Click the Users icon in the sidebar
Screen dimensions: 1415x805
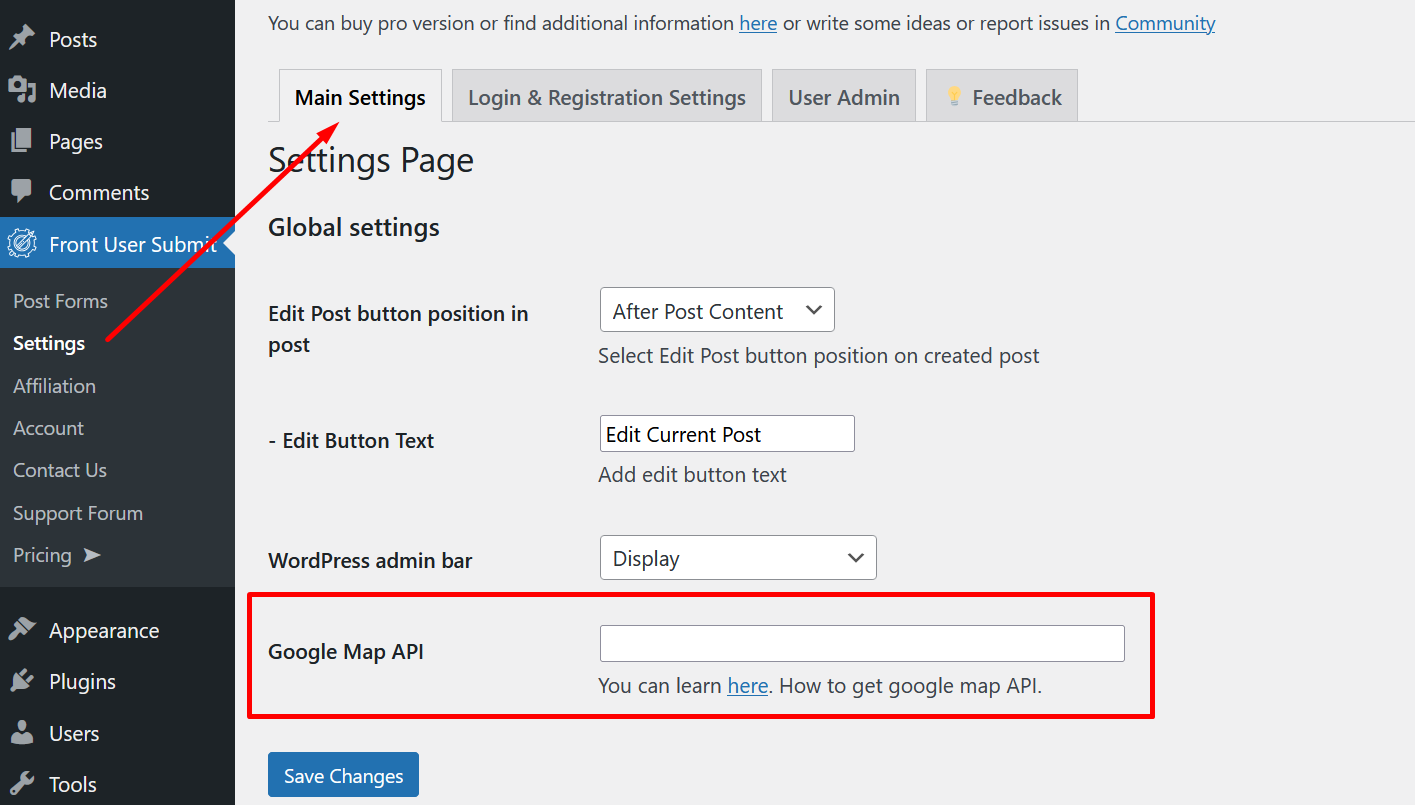pos(22,733)
